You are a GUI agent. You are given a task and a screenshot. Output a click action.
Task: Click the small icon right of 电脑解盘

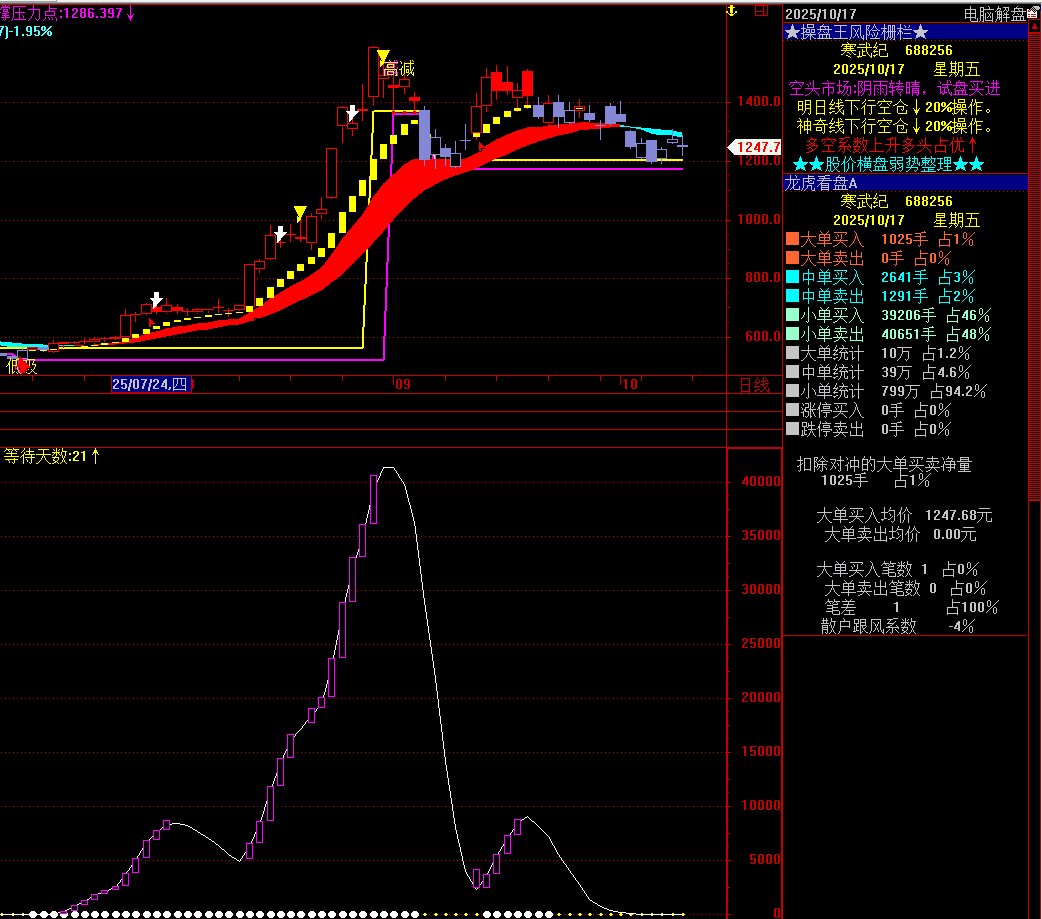point(1033,14)
